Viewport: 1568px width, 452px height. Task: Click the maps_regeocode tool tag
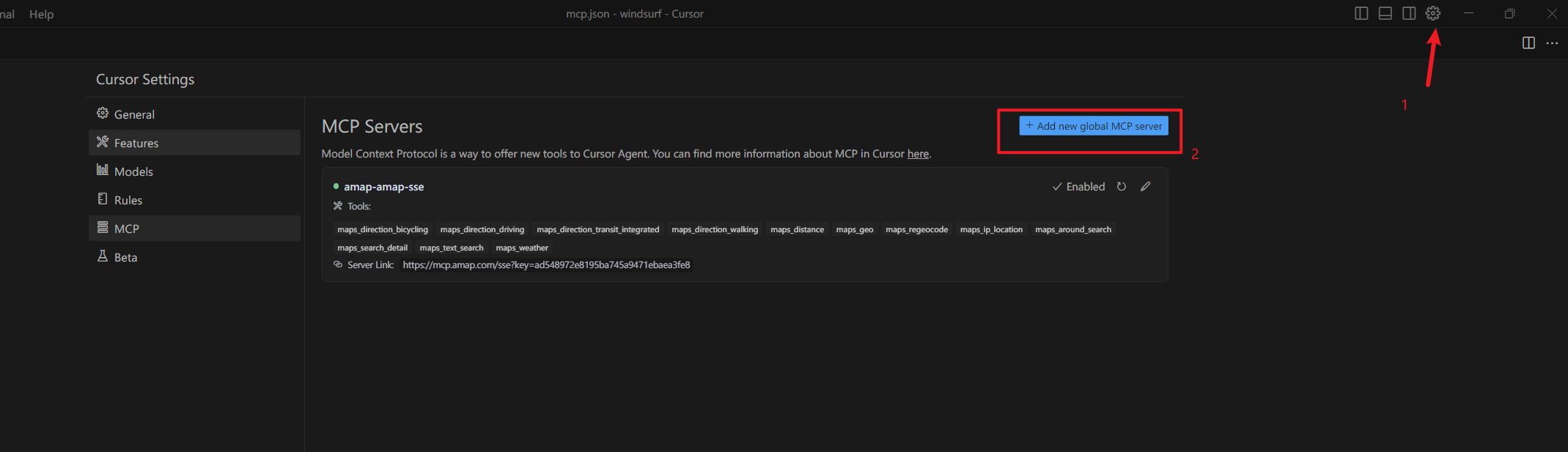tap(916, 229)
